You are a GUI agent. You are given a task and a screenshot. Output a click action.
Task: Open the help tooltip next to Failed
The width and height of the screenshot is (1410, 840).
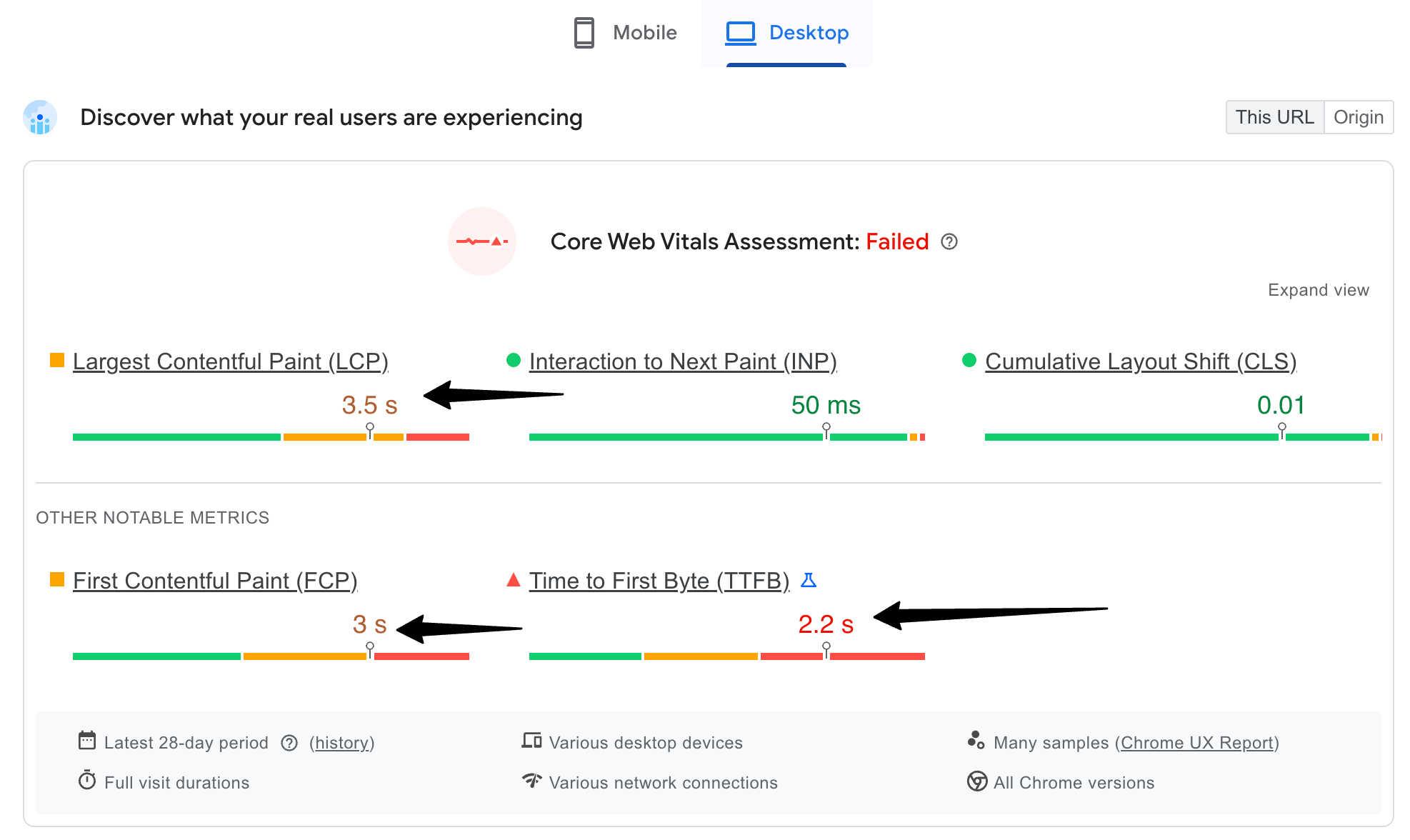tap(950, 242)
